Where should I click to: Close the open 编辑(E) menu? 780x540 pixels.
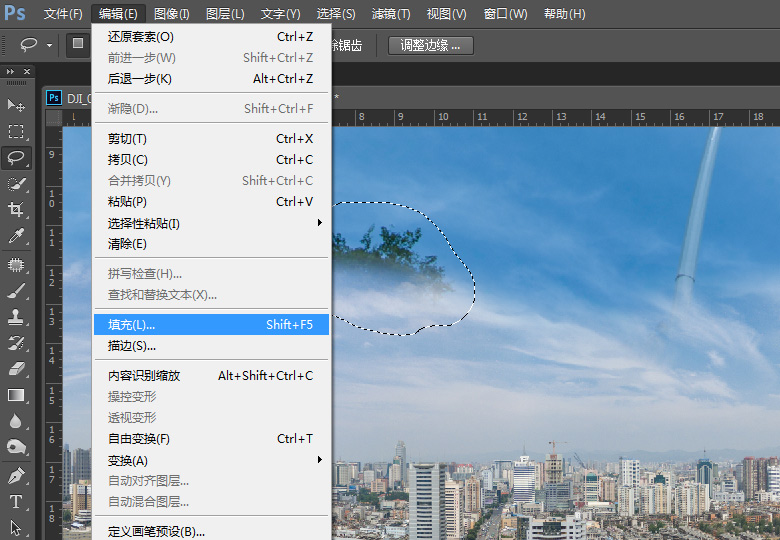118,14
